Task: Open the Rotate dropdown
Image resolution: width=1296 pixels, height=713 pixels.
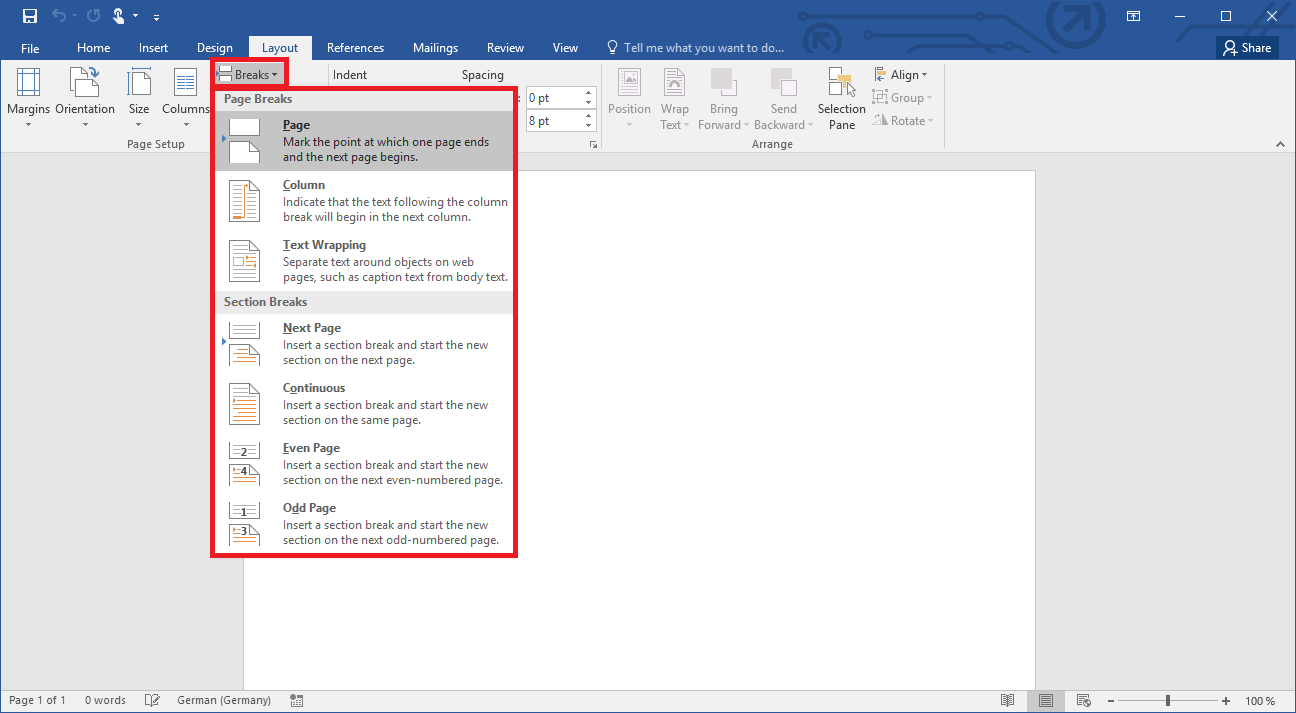Action: coord(903,120)
